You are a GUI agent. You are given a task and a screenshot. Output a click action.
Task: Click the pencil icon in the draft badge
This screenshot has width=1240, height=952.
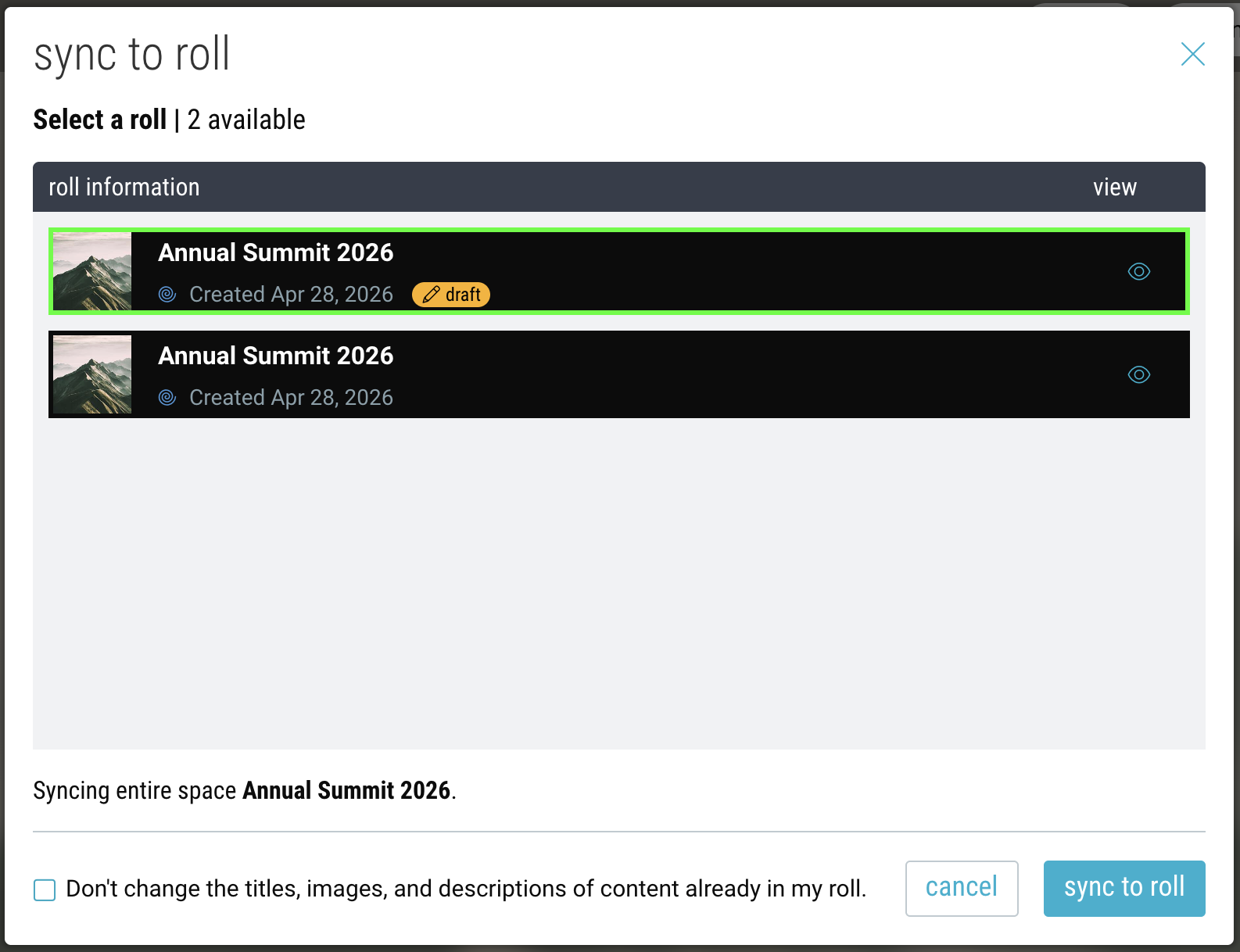[431, 295]
